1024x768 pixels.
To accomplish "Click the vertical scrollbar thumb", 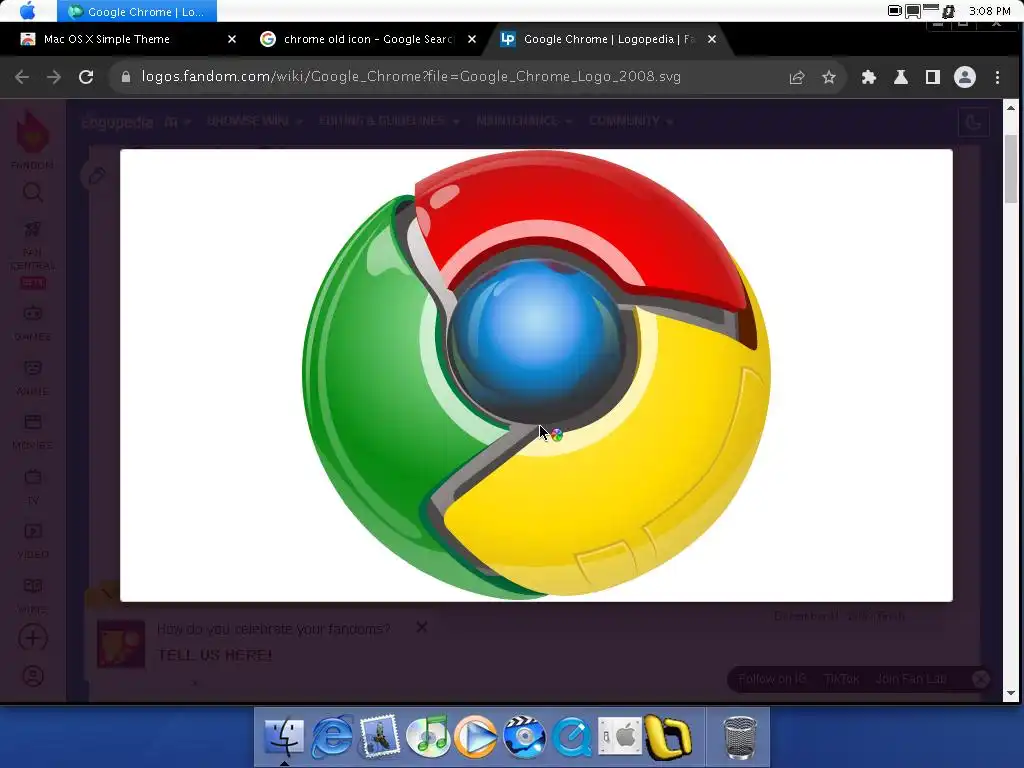I will pyautogui.click(x=1011, y=168).
